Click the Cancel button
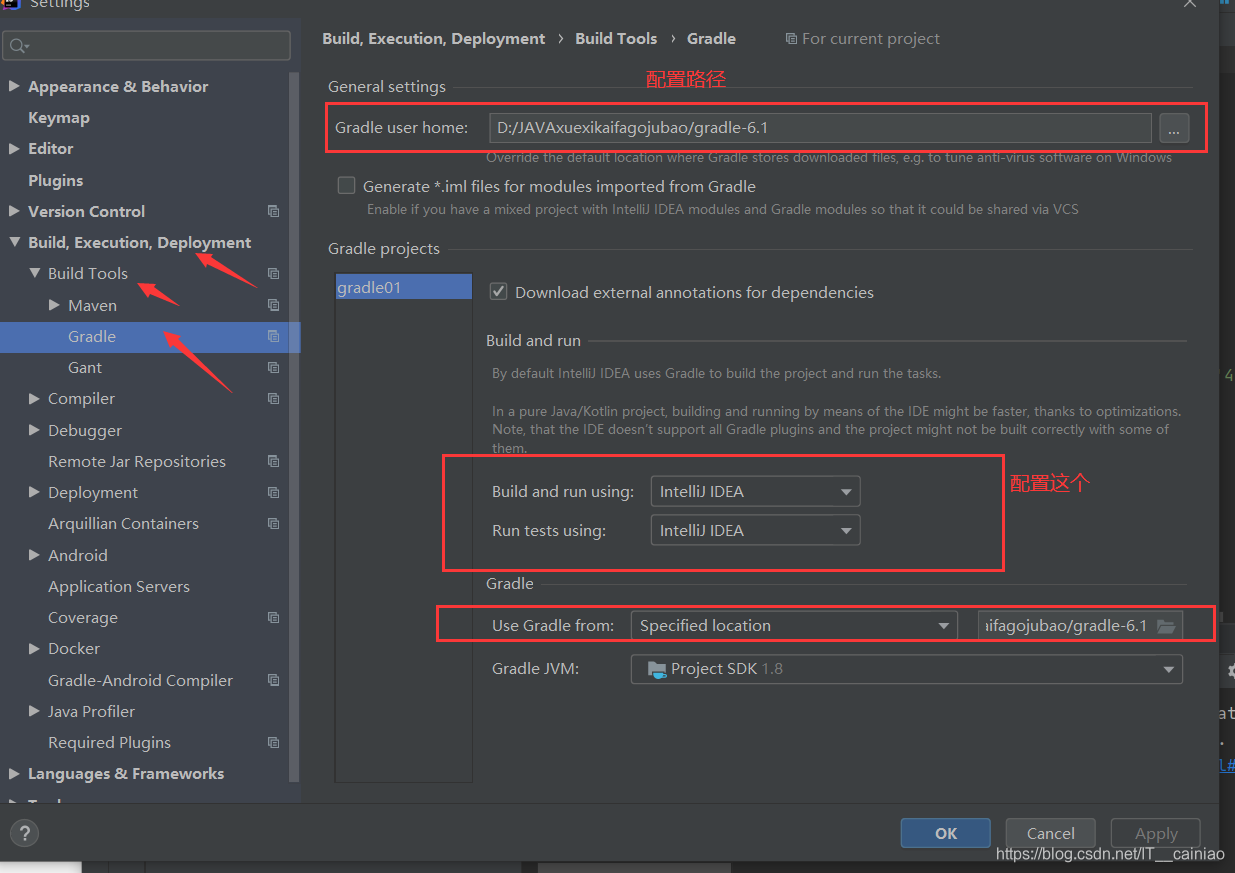 tap(1051, 833)
